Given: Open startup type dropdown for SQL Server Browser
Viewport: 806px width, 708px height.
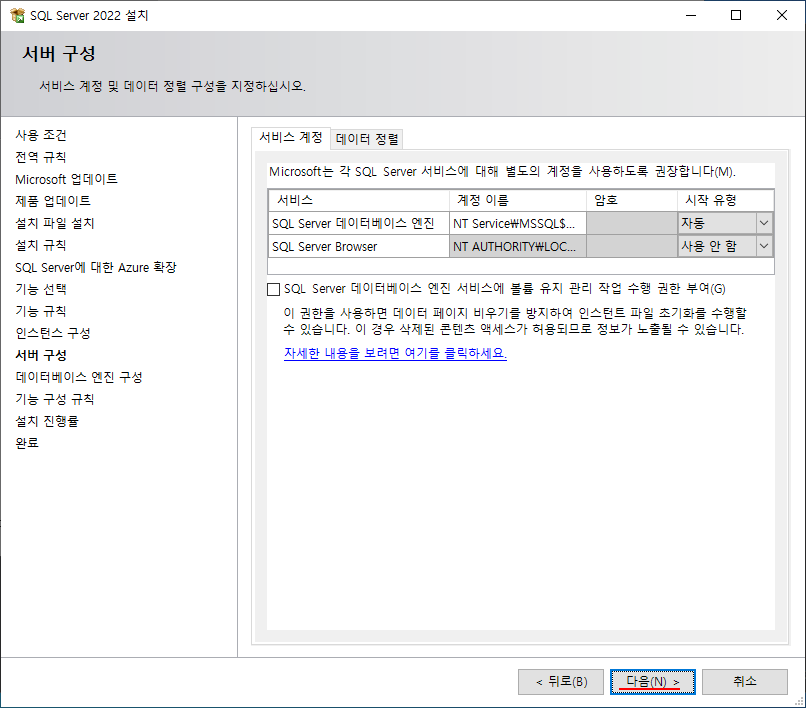Looking at the screenshot, I should click(764, 246).
